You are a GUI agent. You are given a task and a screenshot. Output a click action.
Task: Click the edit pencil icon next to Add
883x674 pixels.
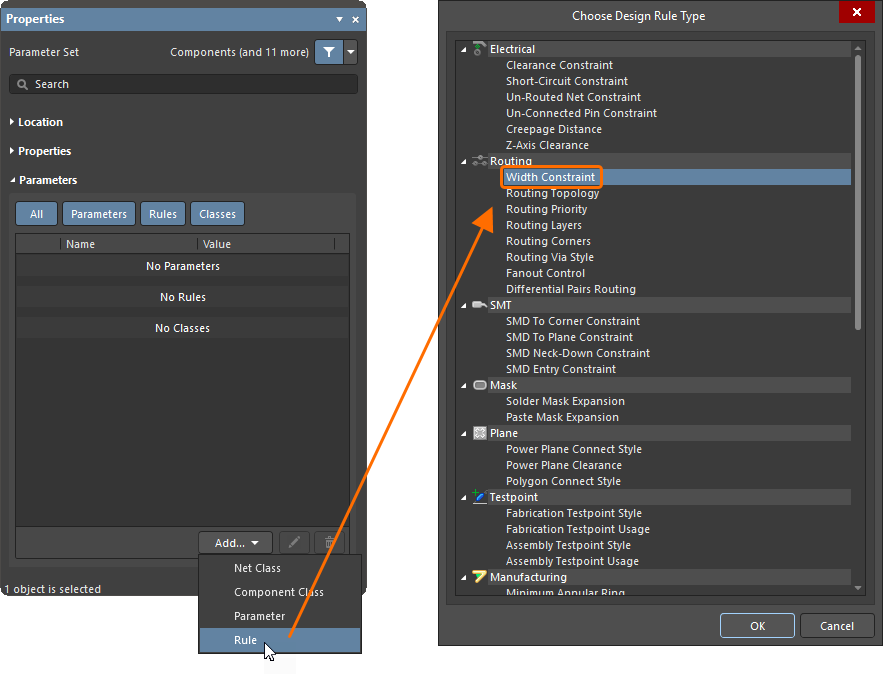pyautogui.click(x=293, y=541)
